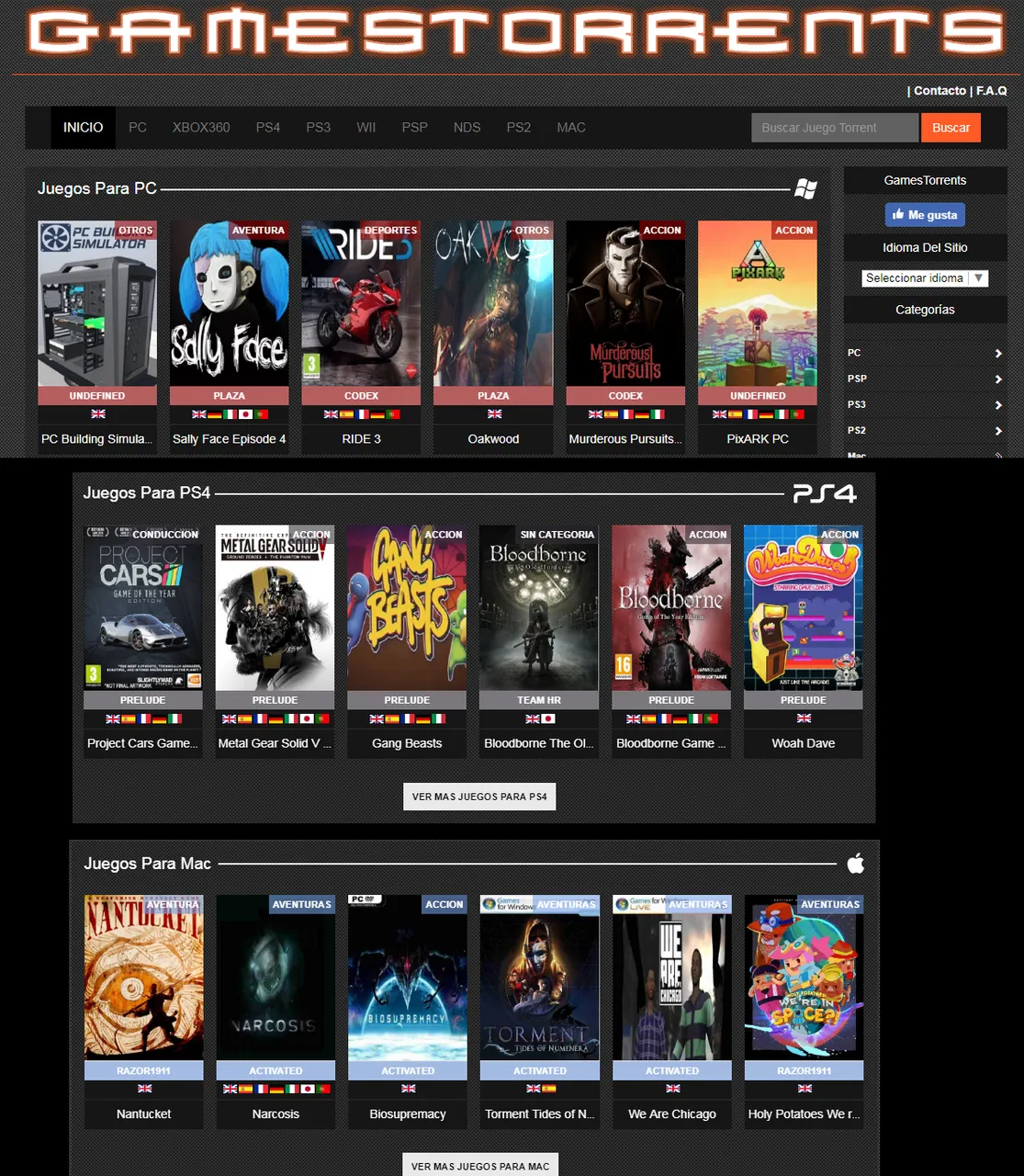Screen dimensions: 1024x1176
Task: Open the Woah Dave cover image
Action: click(804, 607)
